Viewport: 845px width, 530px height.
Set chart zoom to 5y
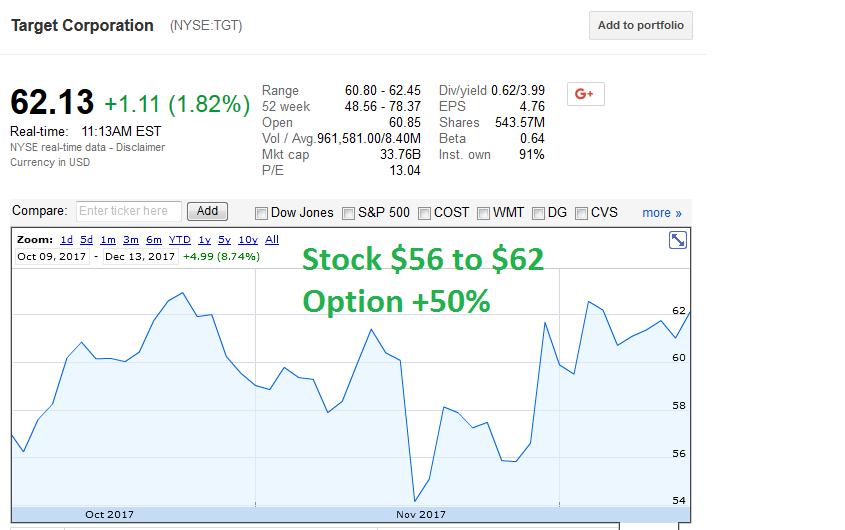point(224,240)
